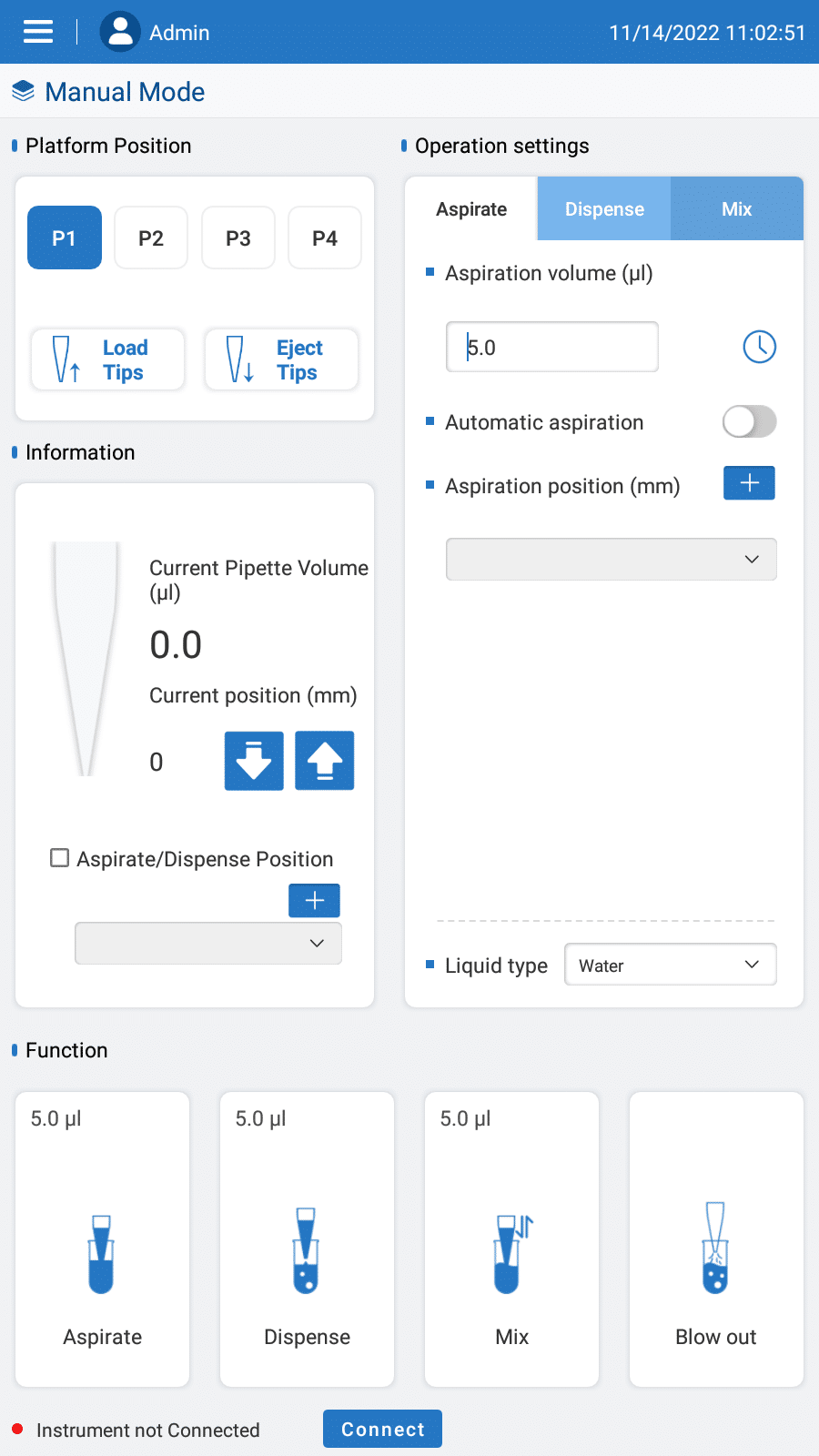
Task: Expand the Aspiration position dropdown
Action: coord(611,559)
